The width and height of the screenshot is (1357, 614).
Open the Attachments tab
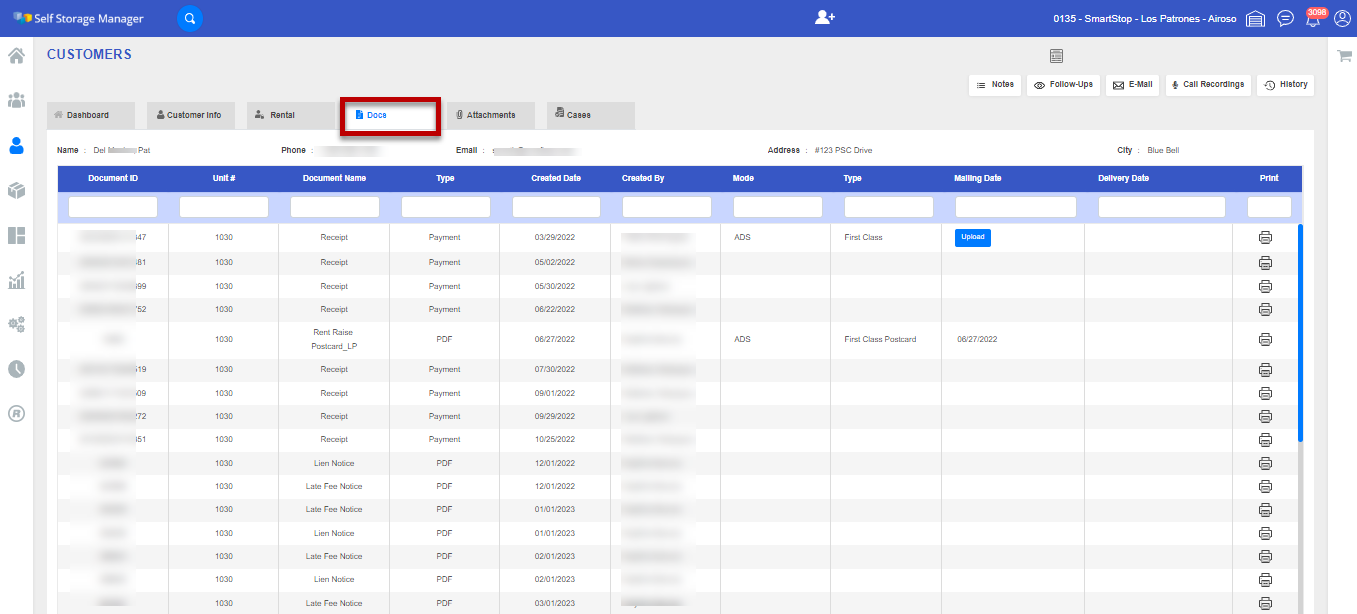coord(490,115)
